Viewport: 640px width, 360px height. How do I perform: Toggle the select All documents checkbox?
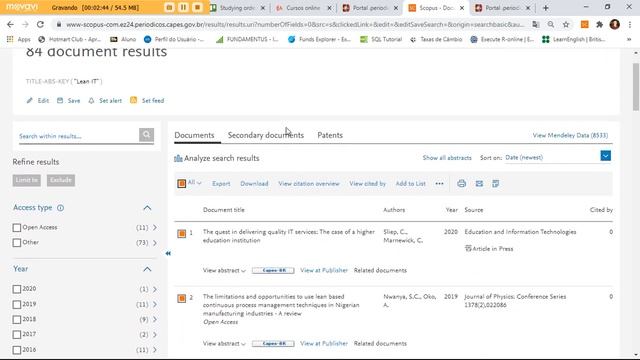tap(182, 184)
